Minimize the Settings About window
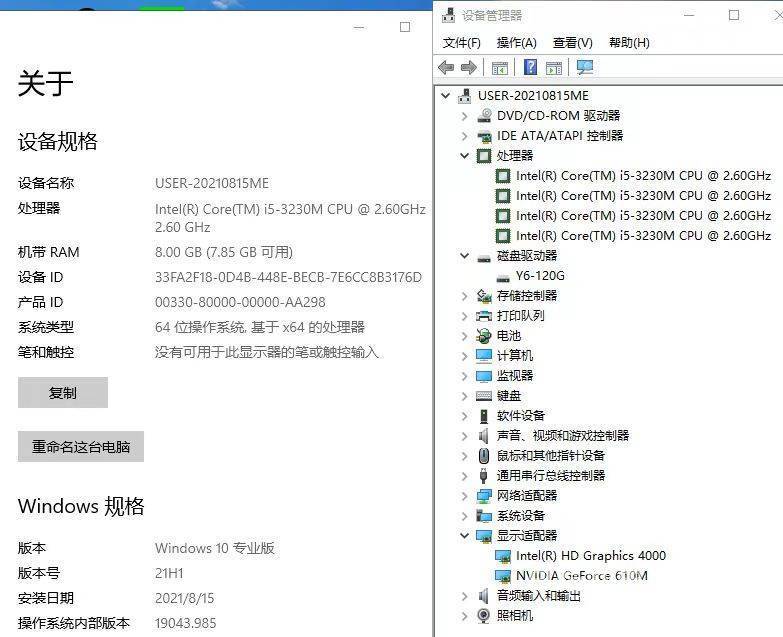The width and height of the screenshot is (783, 637). (x=359, y=27)
